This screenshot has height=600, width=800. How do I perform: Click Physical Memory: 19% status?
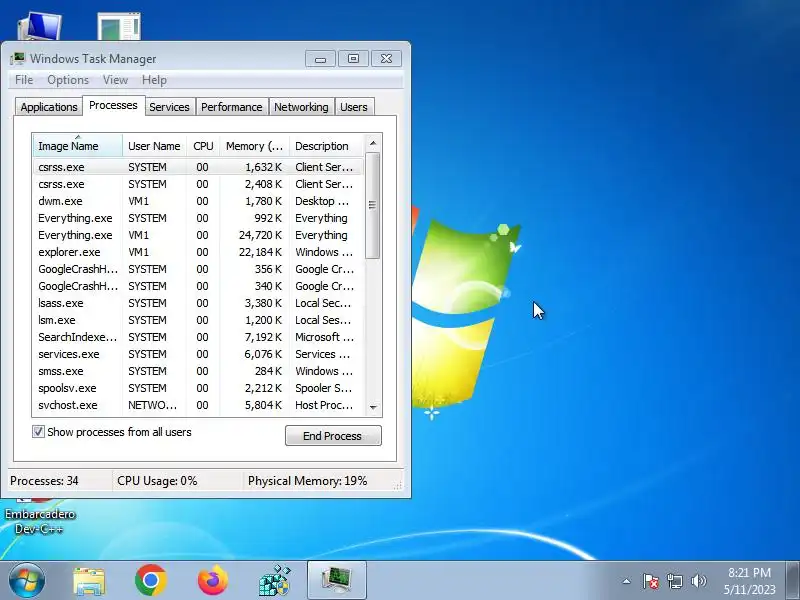(308, 481)
